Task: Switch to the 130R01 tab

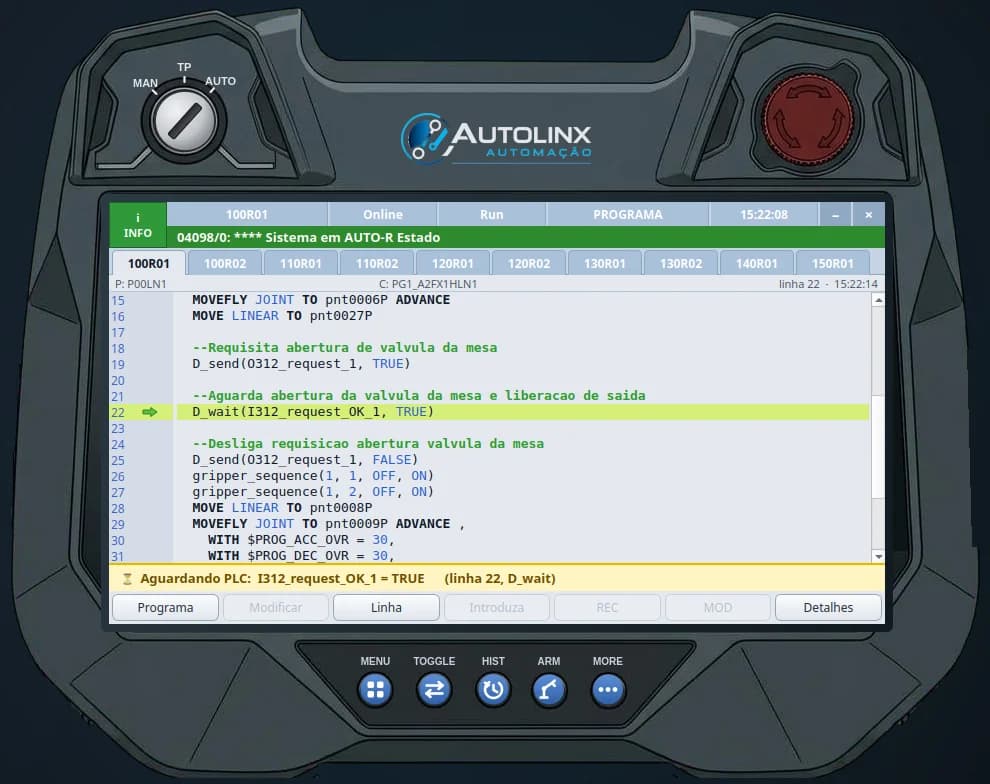Action: (x=605, y=263)
